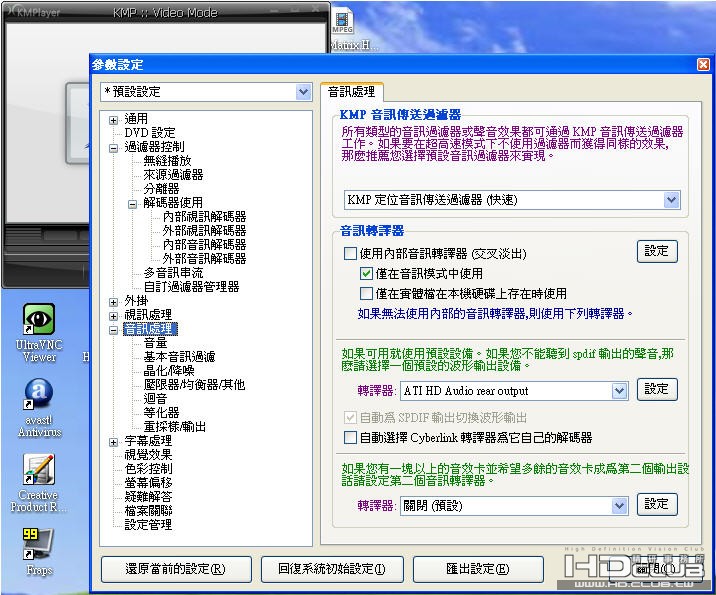Select 自訂過濾器管理器 in the tree
This screenshot has width=716, height=595.
(191, 287)
